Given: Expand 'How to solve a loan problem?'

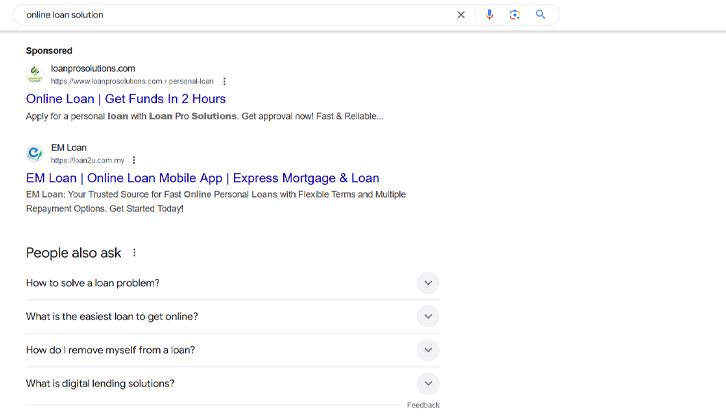Looking at the screenshot, I should click(232, 283).
